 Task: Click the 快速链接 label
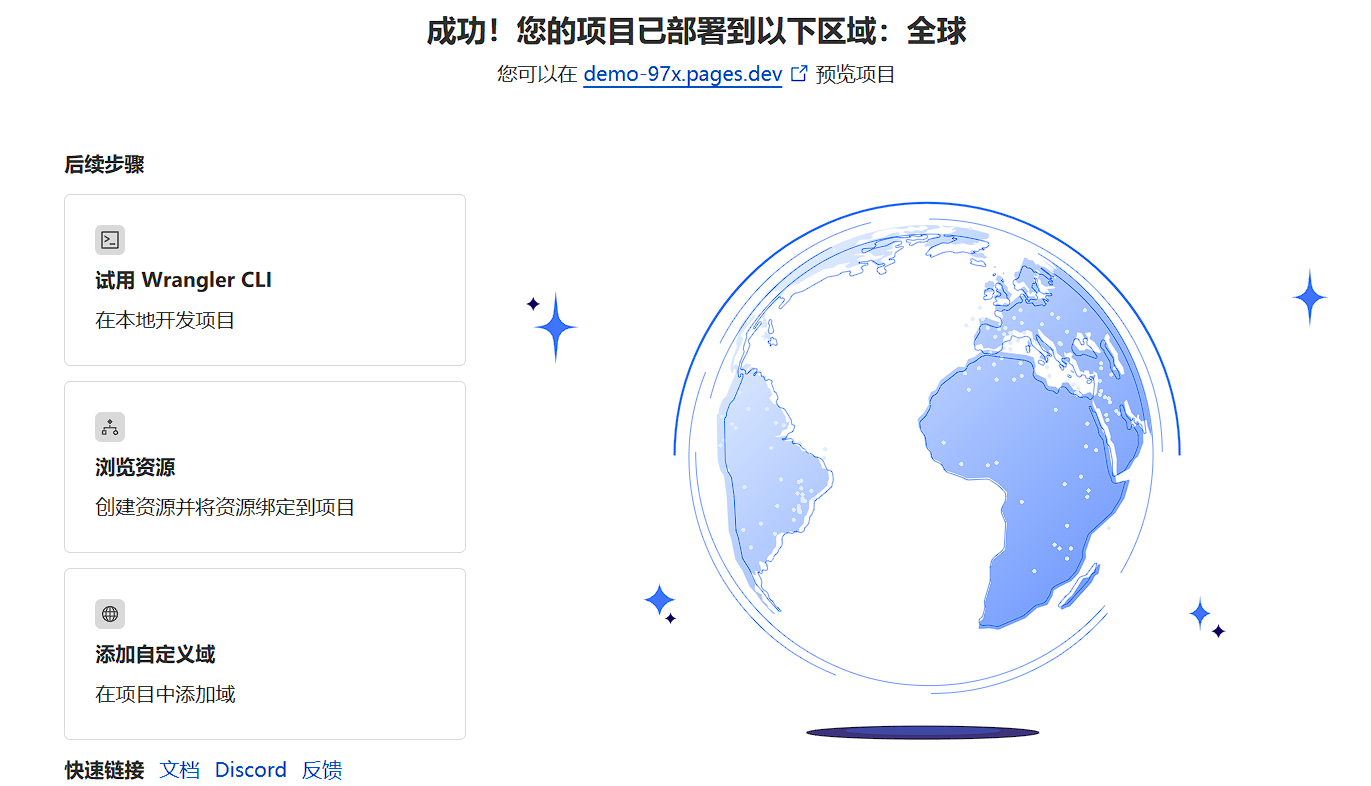(105, 770)
